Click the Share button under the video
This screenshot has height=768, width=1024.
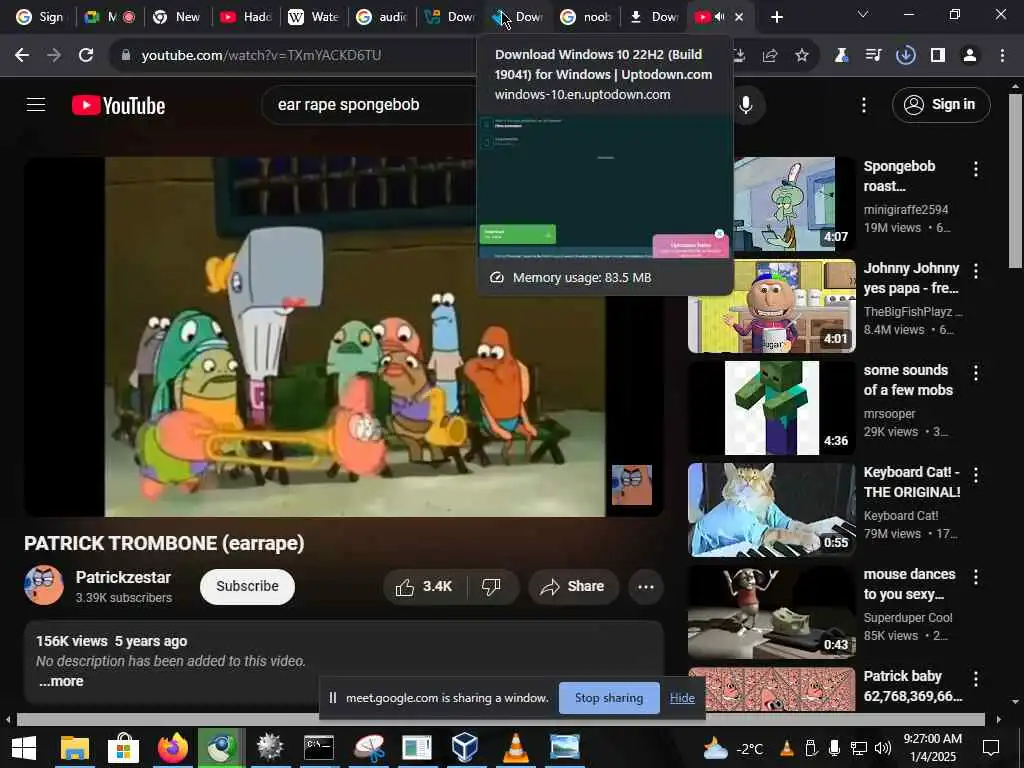pos(572,586)
